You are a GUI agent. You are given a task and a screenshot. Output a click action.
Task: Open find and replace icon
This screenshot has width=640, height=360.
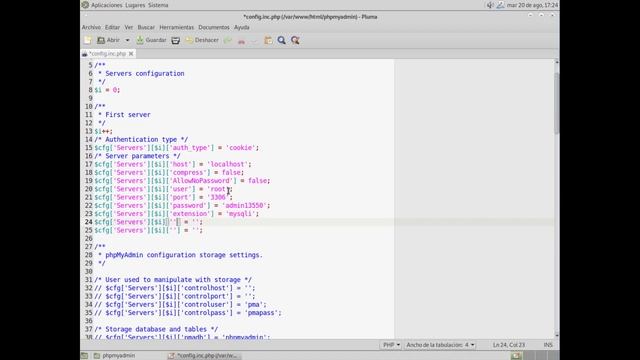pos(295,40)
